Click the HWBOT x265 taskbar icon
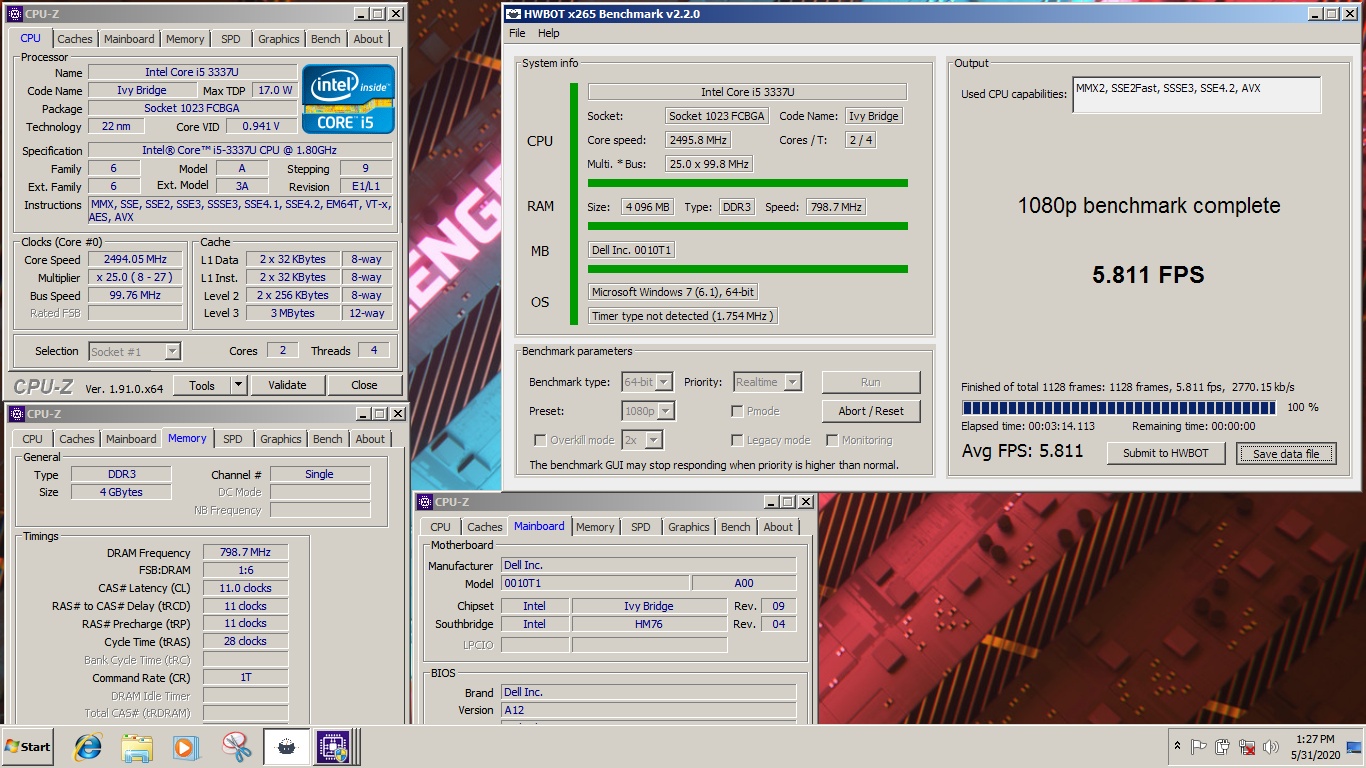The width and height of the screenshot is (1366, 768). [286, 747]
